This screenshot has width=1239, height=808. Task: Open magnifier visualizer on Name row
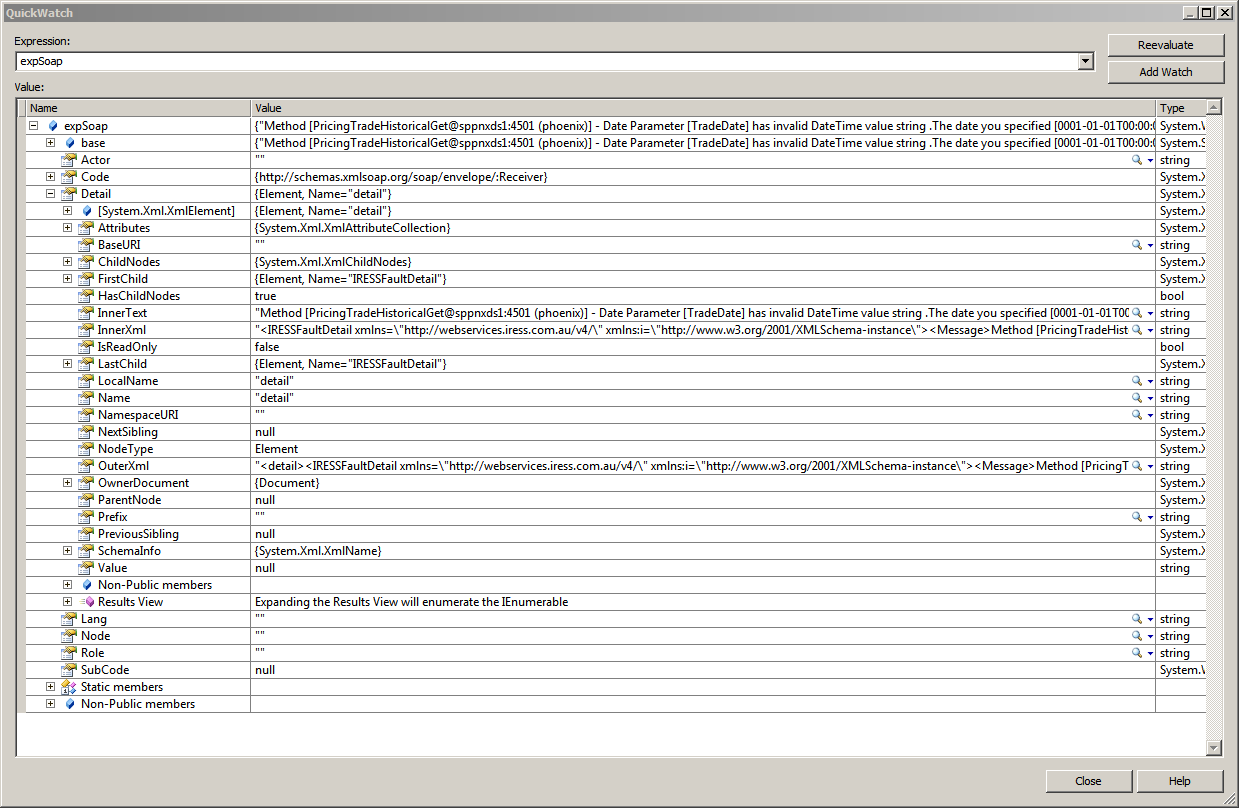(x=1136, y=398)
